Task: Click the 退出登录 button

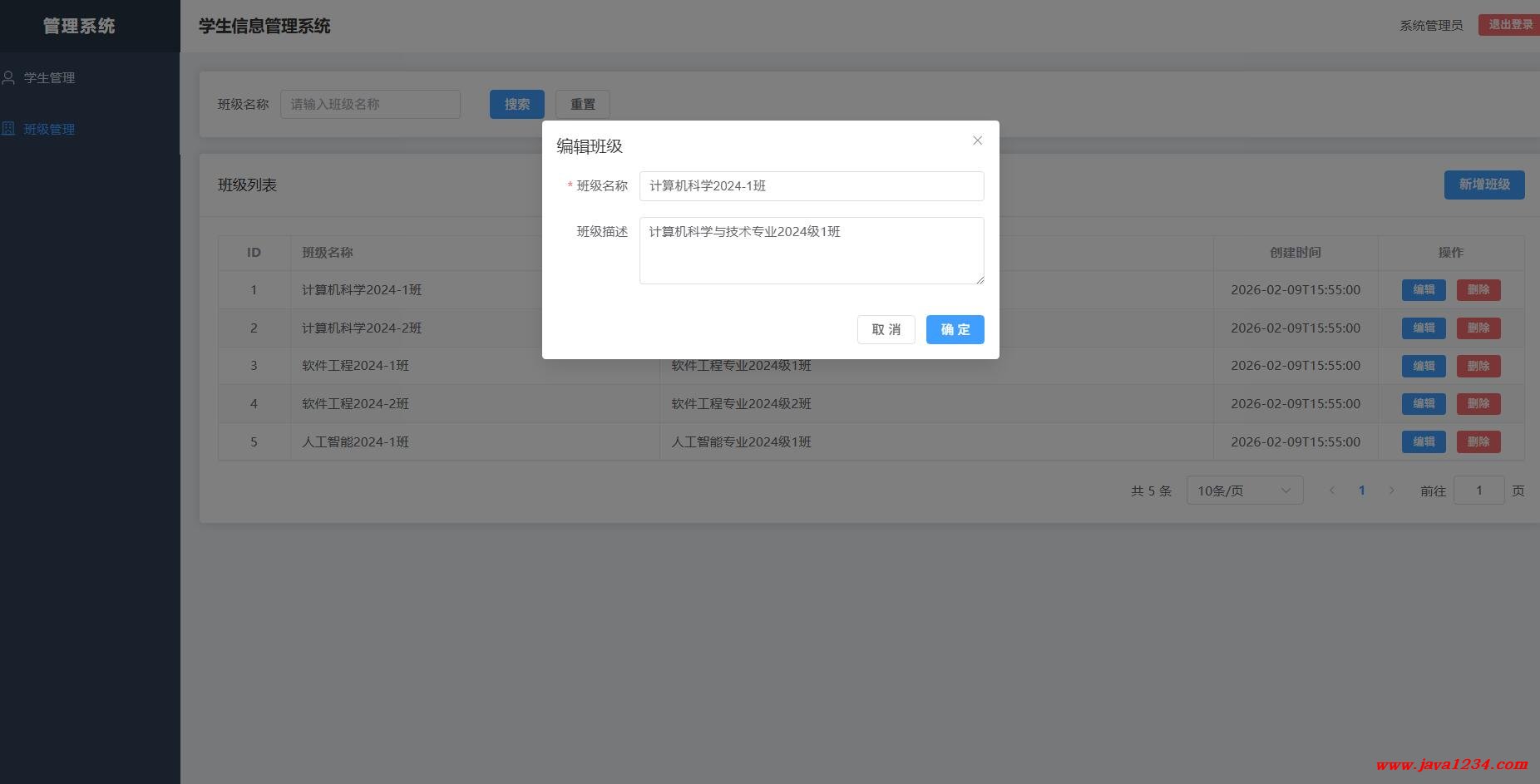Action: [1509, 25]
